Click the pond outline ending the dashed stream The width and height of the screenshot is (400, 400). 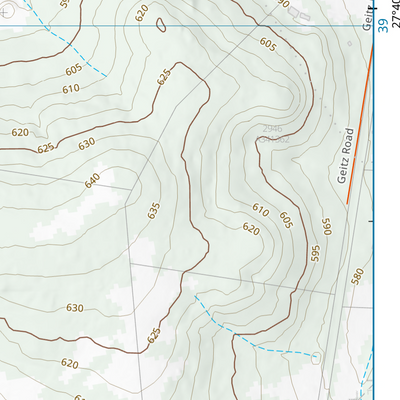tap(316, 358)
